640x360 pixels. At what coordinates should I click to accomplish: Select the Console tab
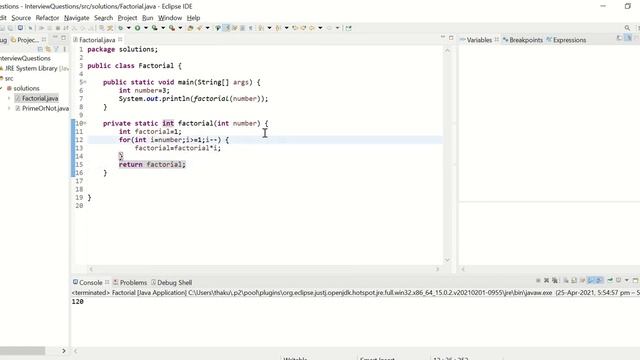[90, 282]
